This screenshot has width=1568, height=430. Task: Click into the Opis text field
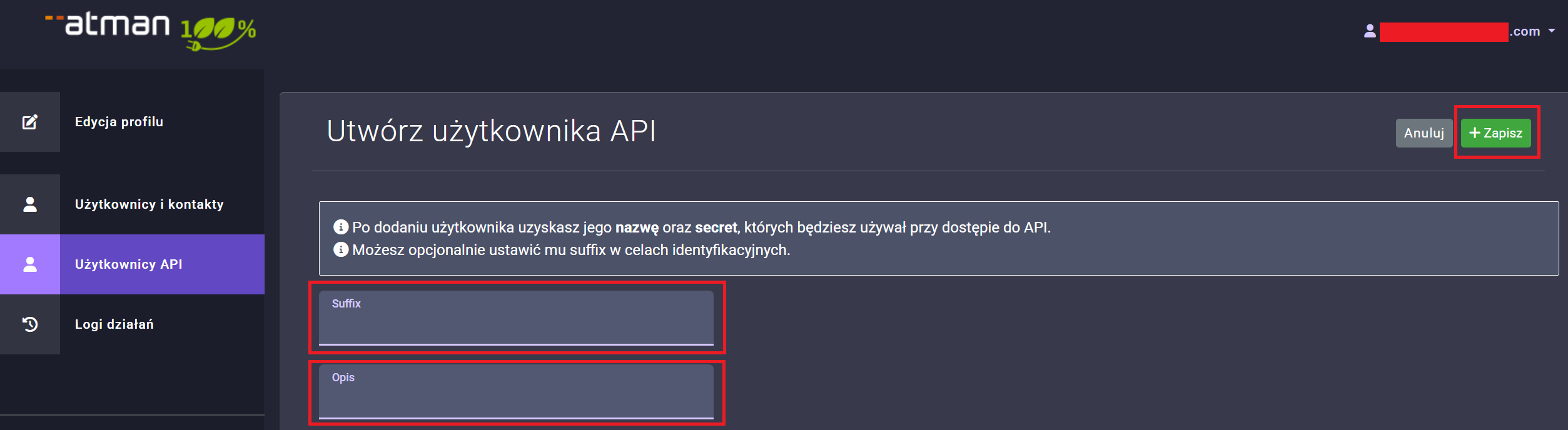[516, 397]
